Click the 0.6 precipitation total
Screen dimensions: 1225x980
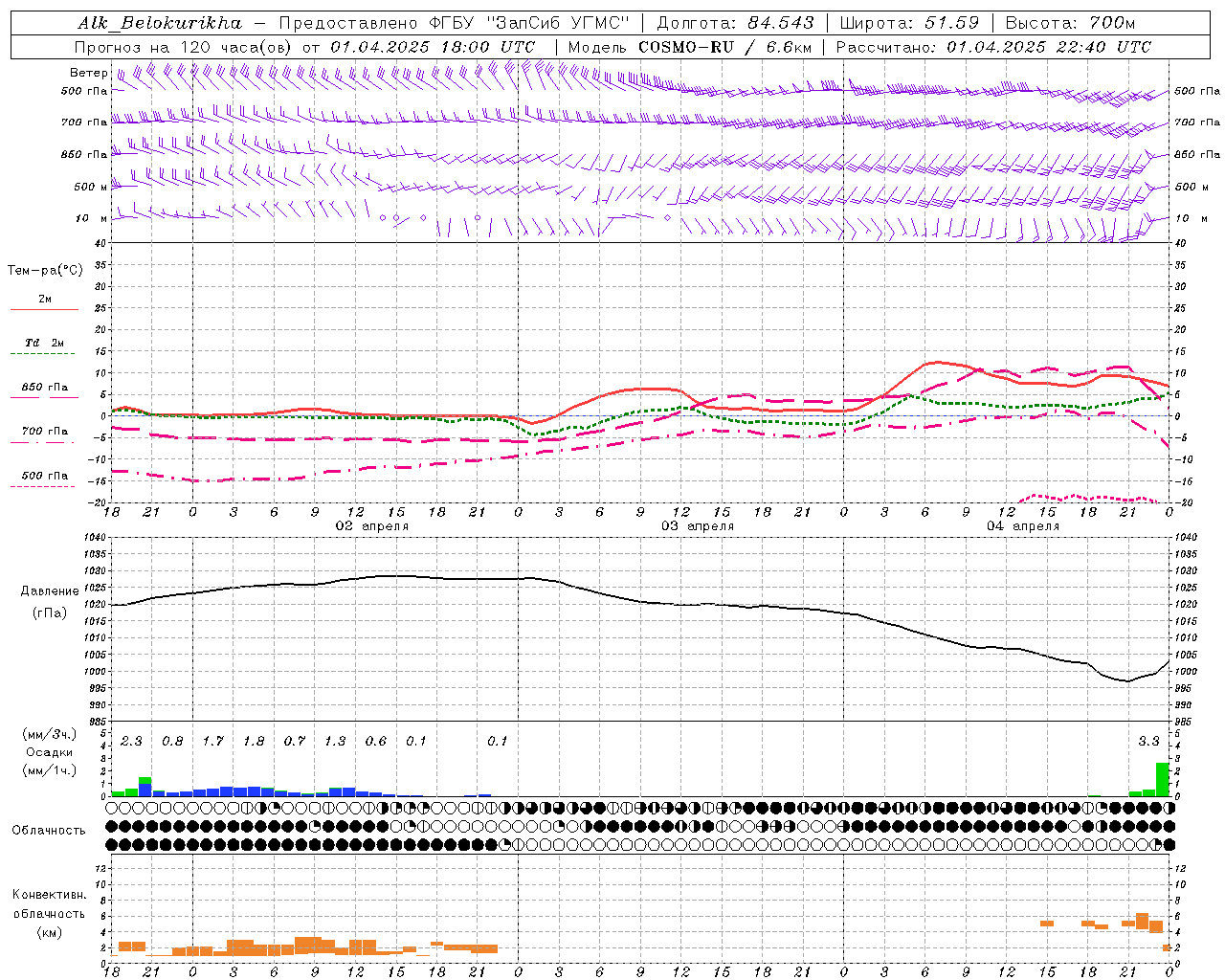[376, 742]
